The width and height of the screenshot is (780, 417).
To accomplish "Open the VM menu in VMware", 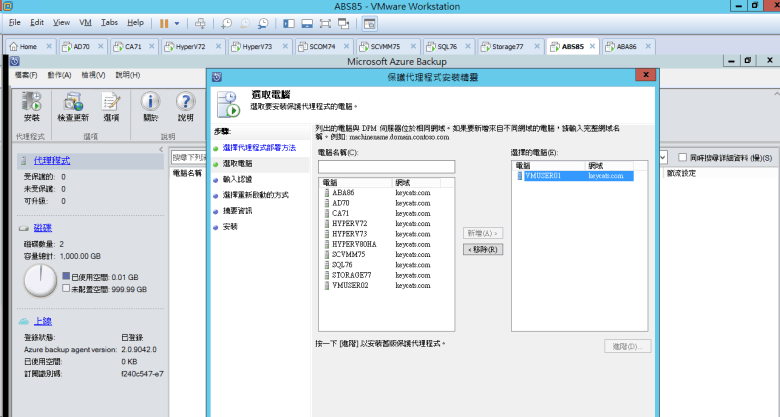I will (x=84, y=22).
